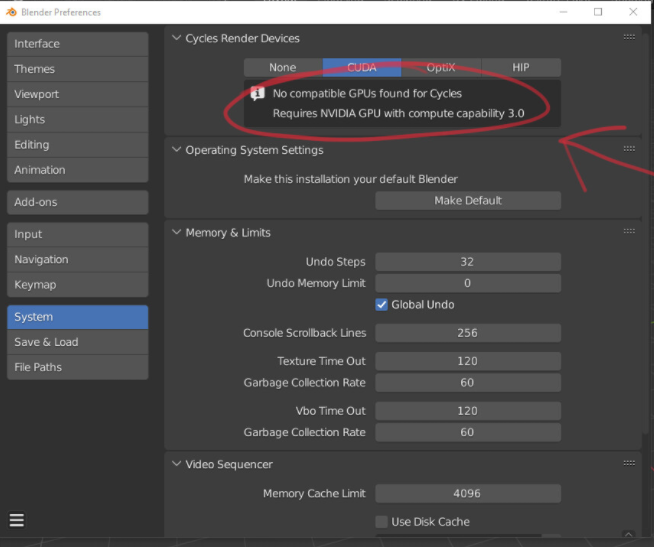Click Garbage Collection Rate under Vbo Time Out
Image resolution: width=654 pixels, height=547 pixels.
pos(468,432)
